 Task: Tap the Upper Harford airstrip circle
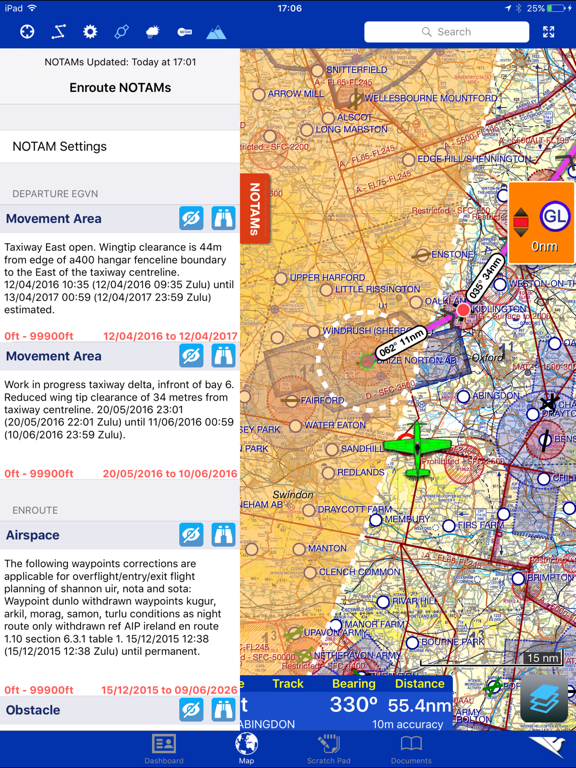tap(281, 279)
